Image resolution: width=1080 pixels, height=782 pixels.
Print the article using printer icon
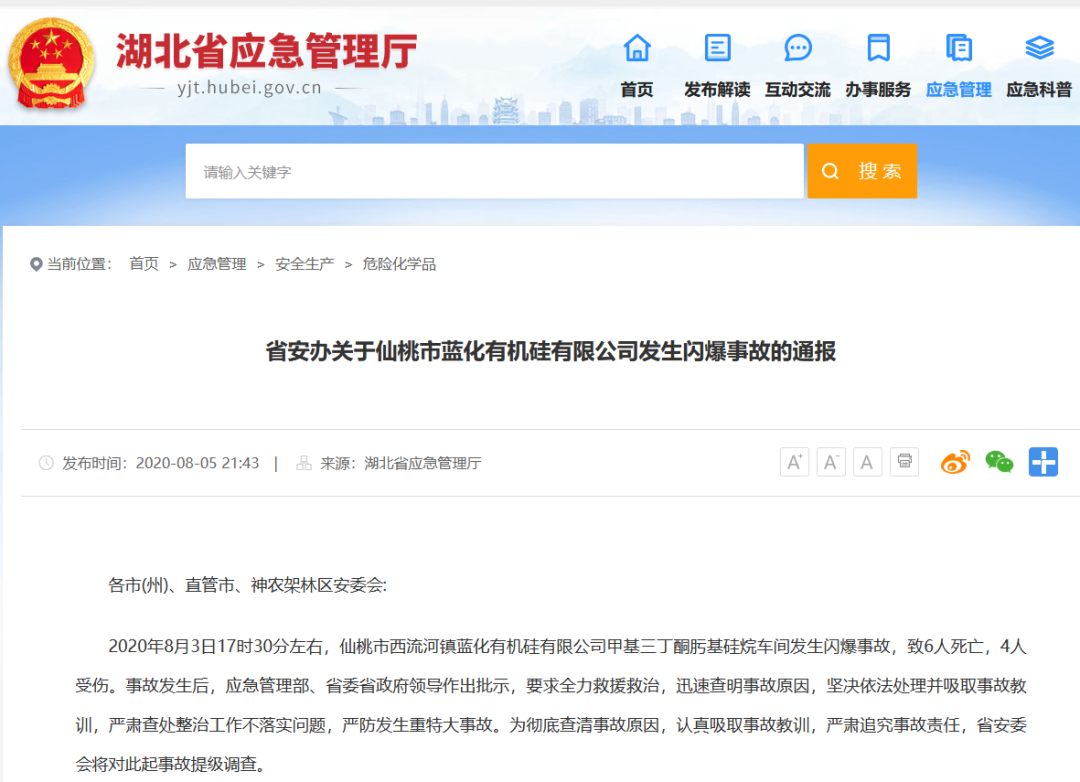tap(904, 462)
